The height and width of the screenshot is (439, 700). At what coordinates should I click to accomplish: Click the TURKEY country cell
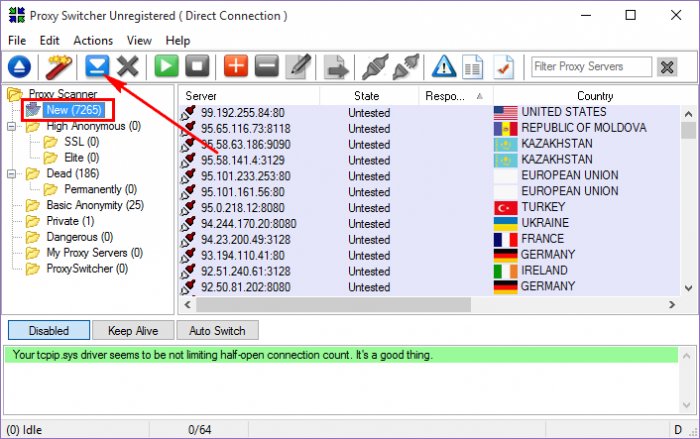[543, 207]
